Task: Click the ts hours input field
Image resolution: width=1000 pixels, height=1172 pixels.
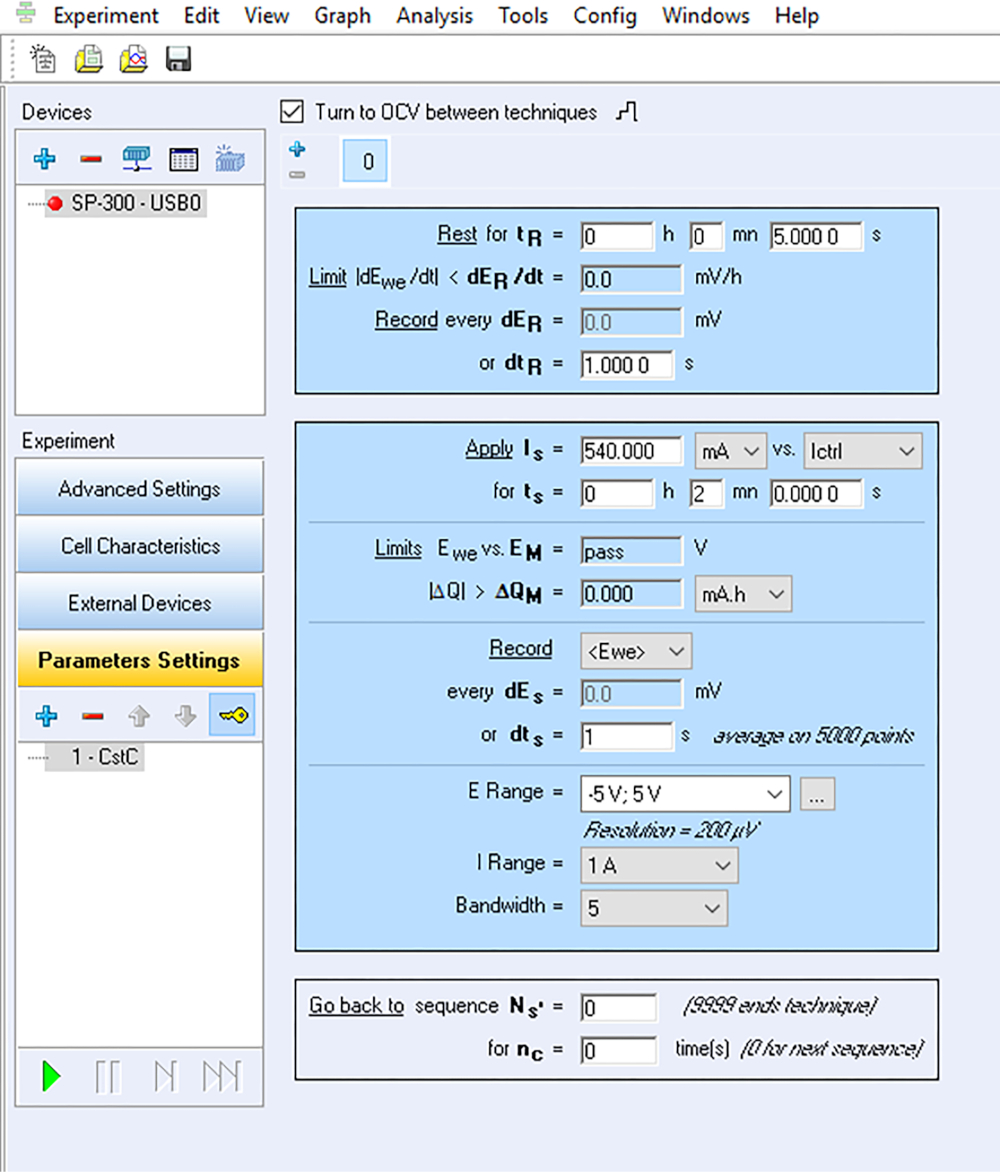Action: click(617, 494)
